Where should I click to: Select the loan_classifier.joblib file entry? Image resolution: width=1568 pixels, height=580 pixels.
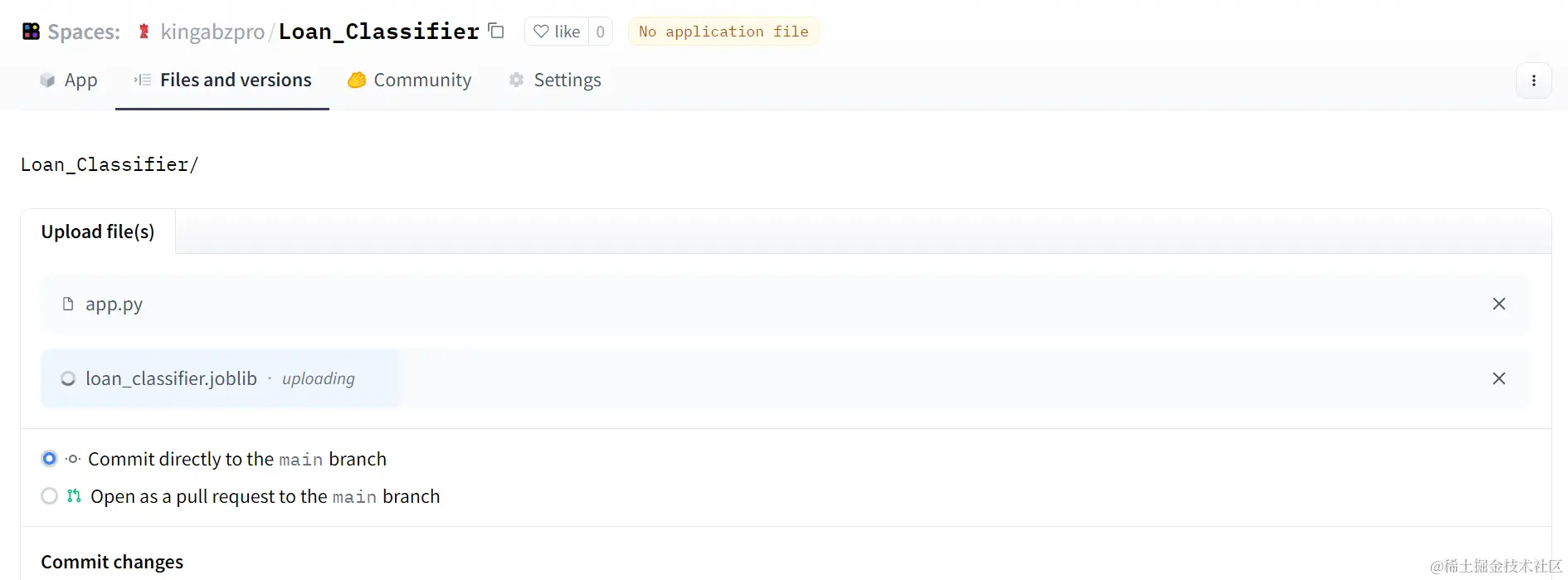click(786, 378)
